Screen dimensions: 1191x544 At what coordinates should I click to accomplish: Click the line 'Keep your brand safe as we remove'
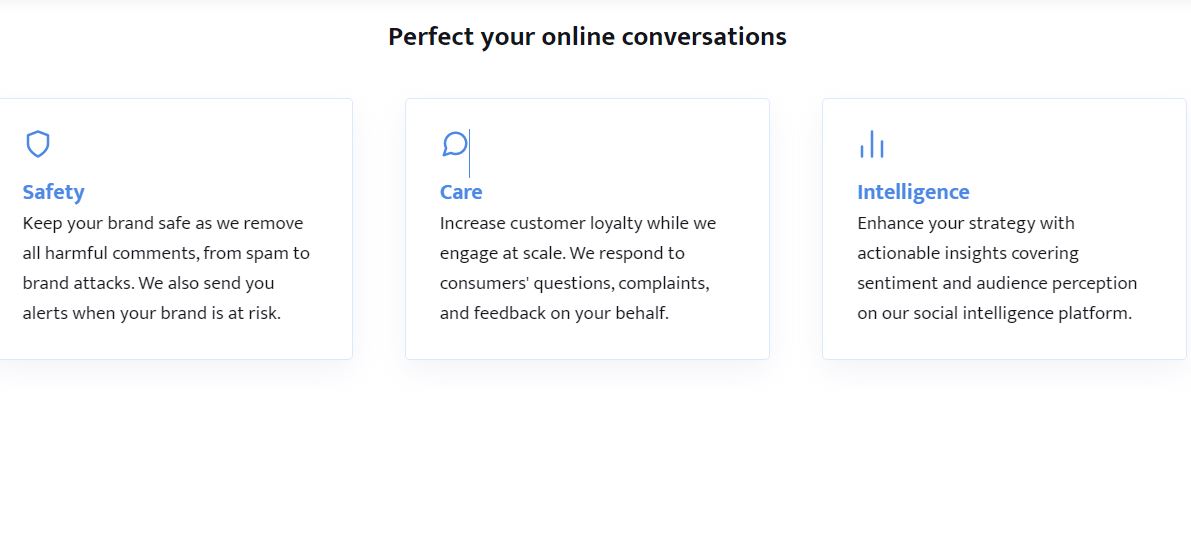click(163, 223)
